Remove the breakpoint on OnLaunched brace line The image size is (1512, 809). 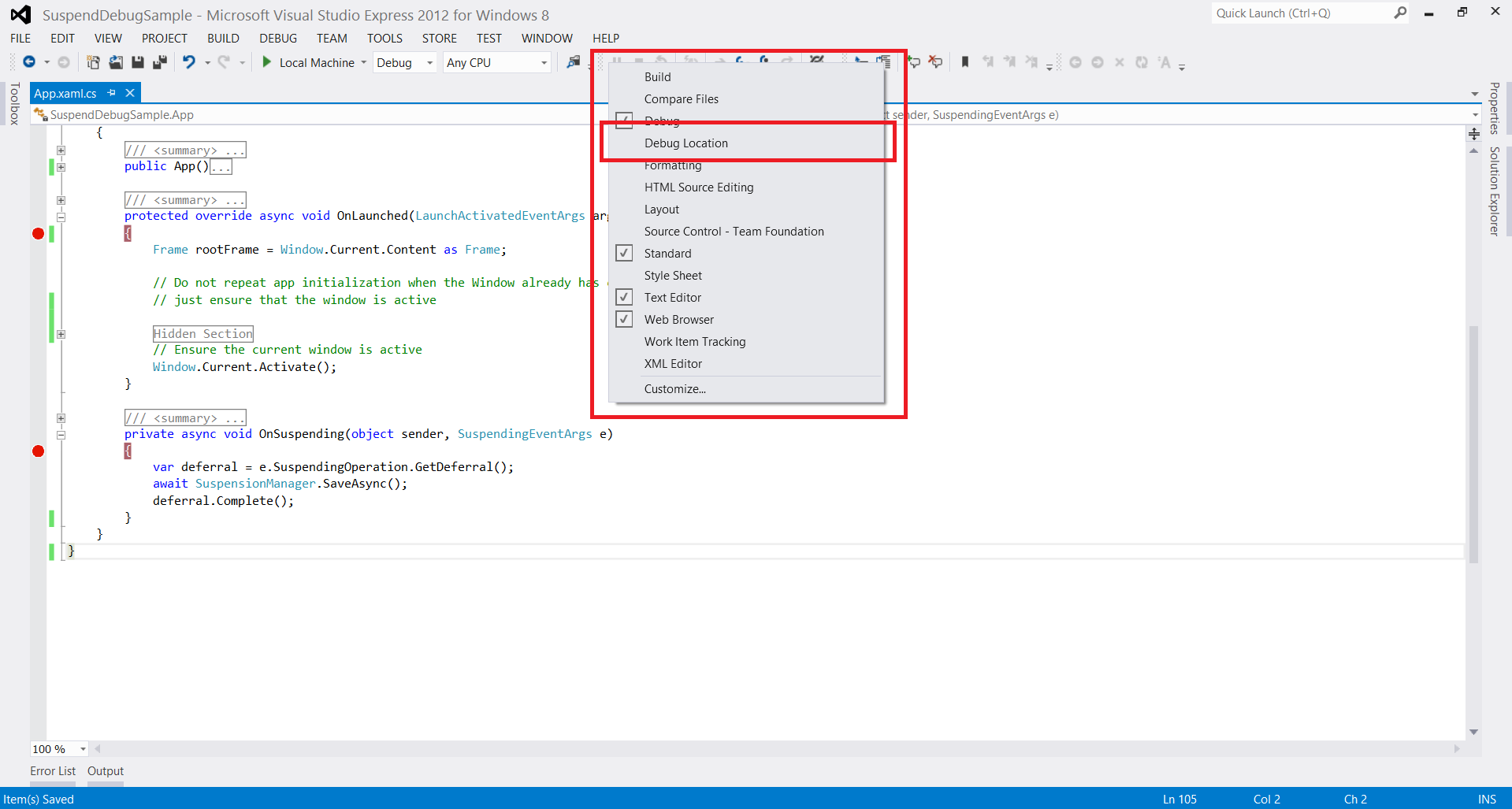coord(38,233)
